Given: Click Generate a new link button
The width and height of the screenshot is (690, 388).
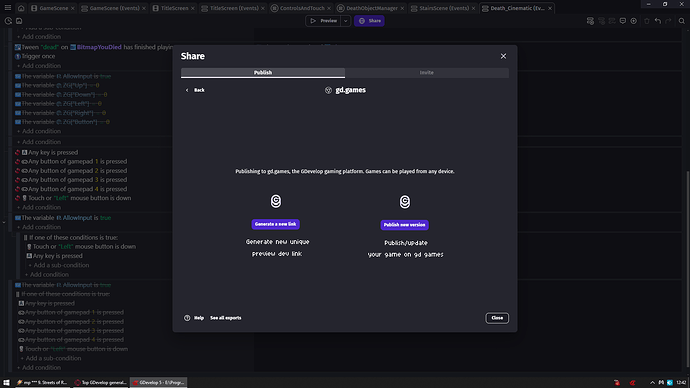Looking at the screenshot, I should [275, 224].
